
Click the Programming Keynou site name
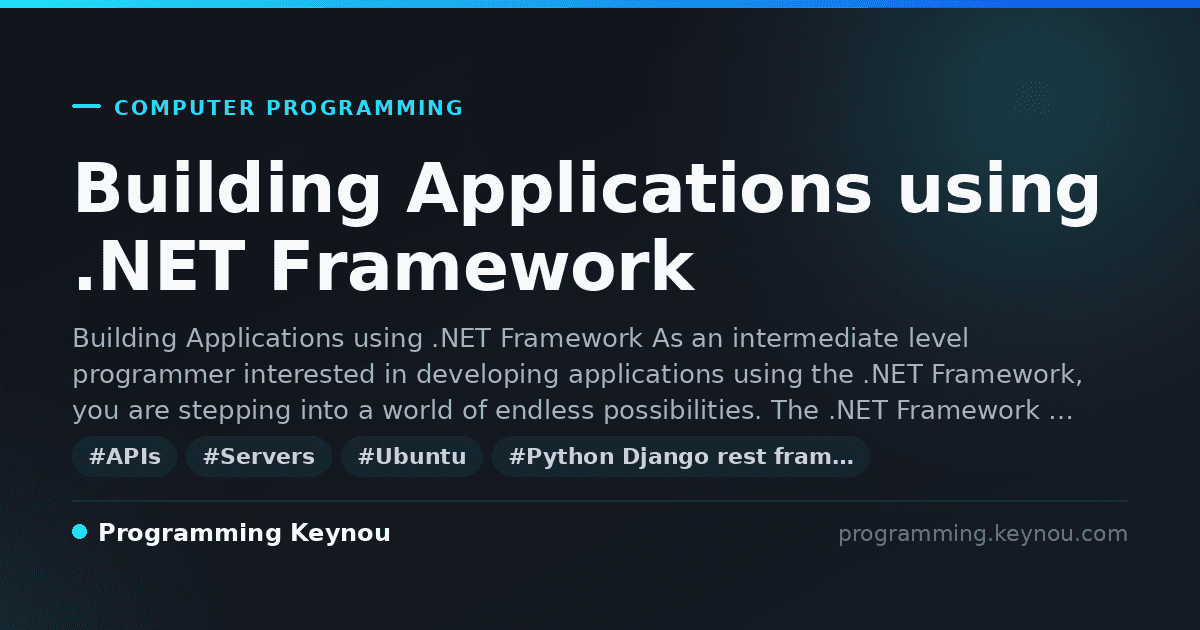click(244, 533)
